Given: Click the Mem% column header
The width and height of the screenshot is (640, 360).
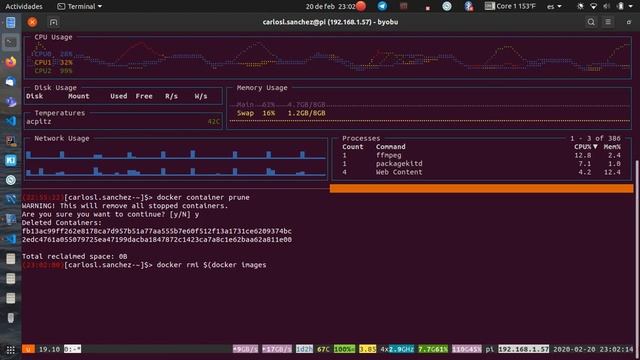Looking at the screenshot, I should click(612, 147).
